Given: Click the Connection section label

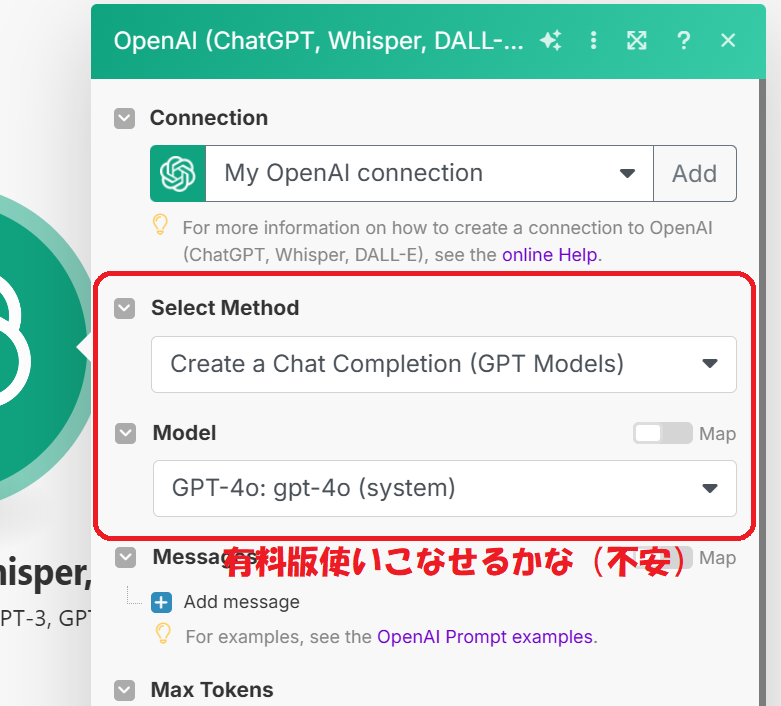Looking at the screenshot, I should (209, 118).
